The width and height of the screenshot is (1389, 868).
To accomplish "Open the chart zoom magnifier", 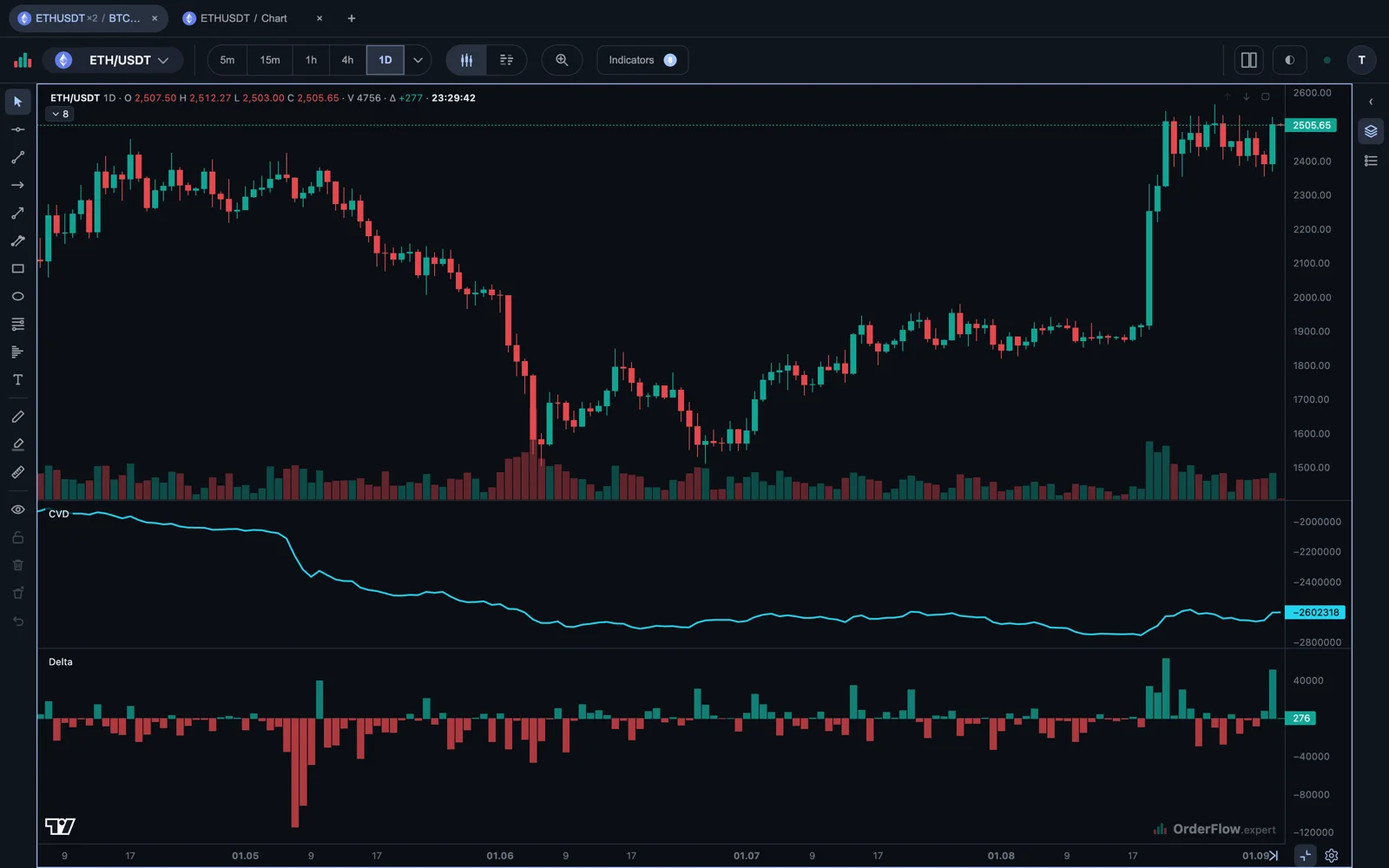I will coord(562,60).
